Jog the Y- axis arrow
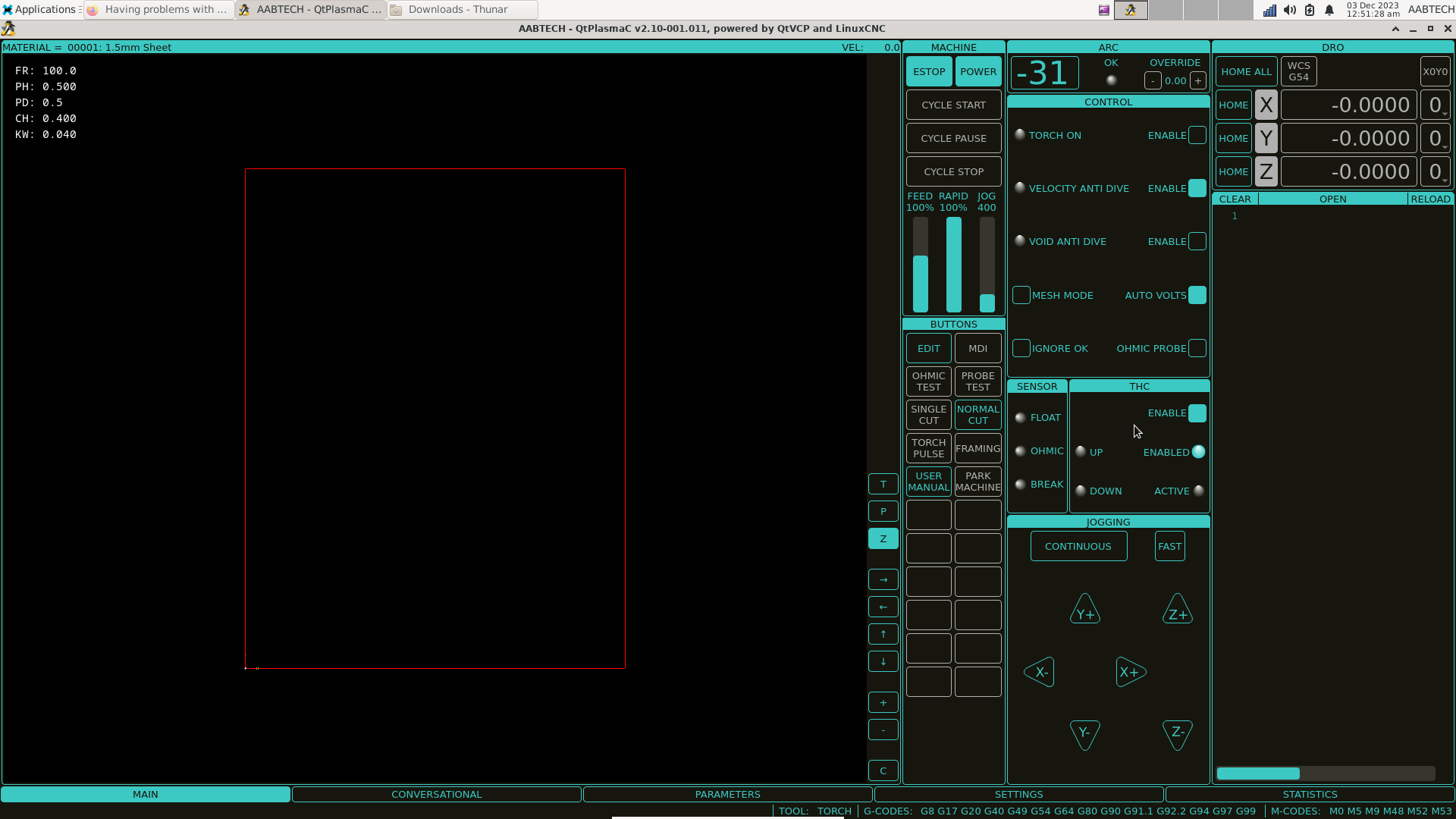The image size is (1456, 819). (1085, 734)
